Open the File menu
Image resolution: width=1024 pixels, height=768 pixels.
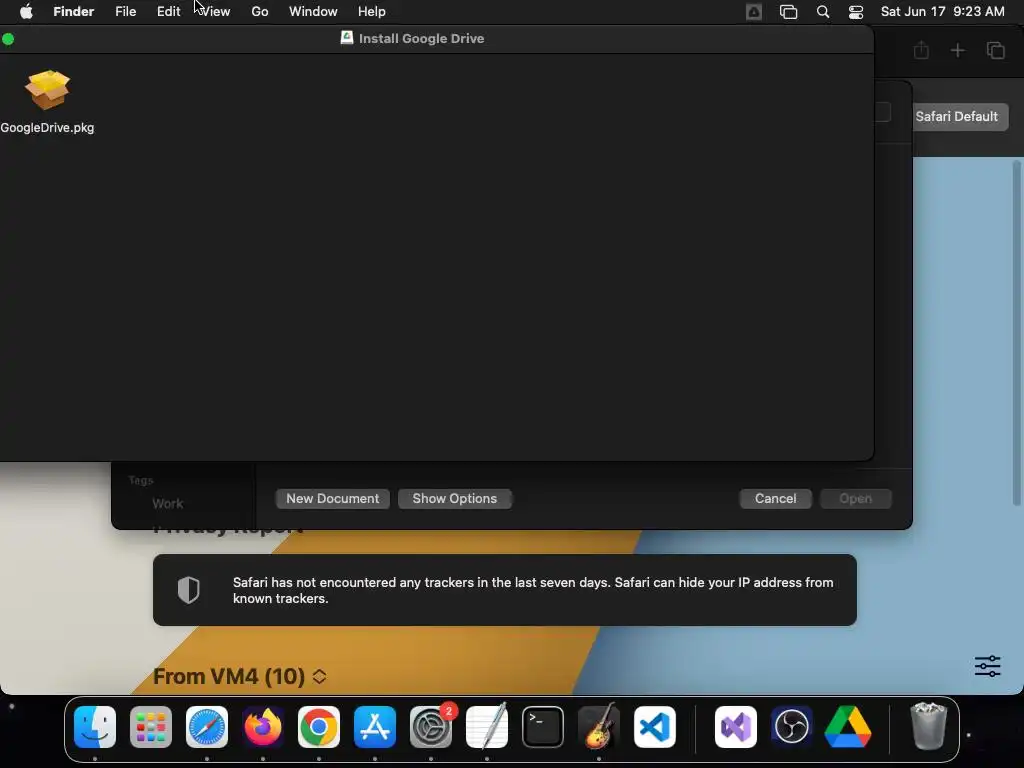click(x=125, y=12)
